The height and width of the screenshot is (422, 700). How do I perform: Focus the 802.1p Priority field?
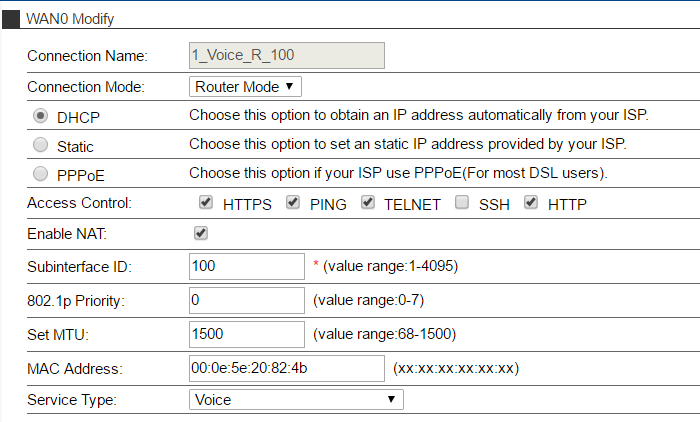246,300
